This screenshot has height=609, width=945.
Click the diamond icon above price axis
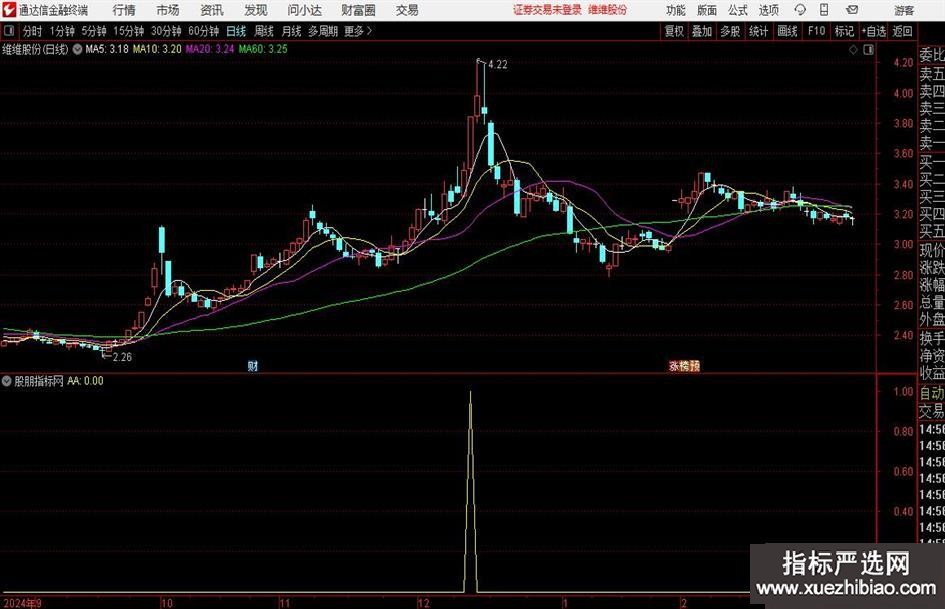tap(853, 50)
